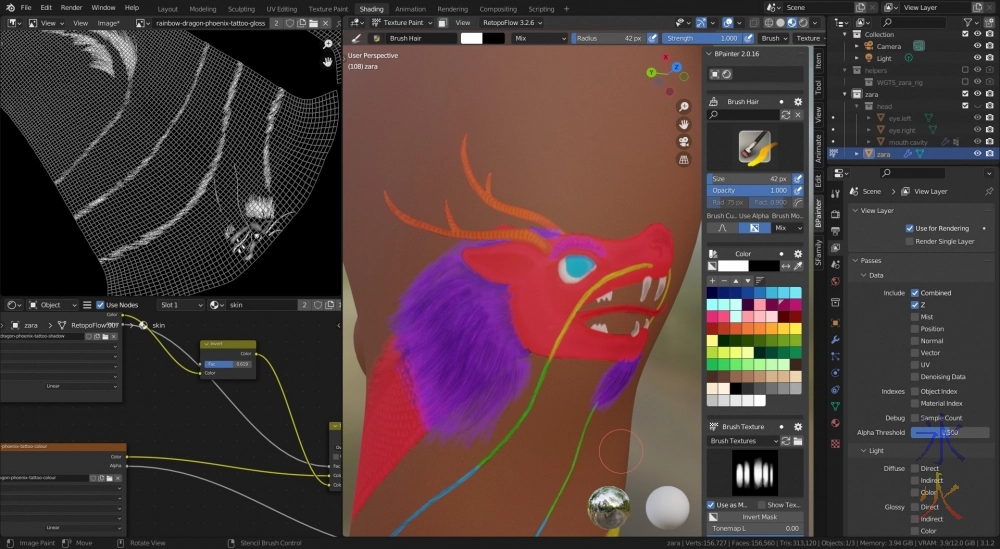Open the Render menu

(x=71, y=7)
